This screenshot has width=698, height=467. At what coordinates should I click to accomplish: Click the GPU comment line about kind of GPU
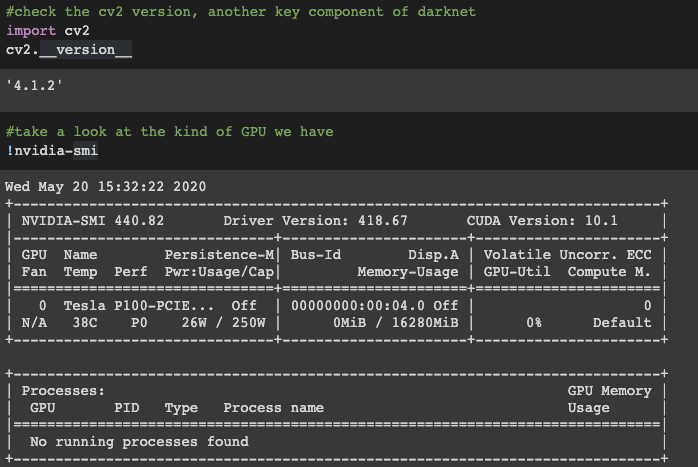[x=170, y=132]
